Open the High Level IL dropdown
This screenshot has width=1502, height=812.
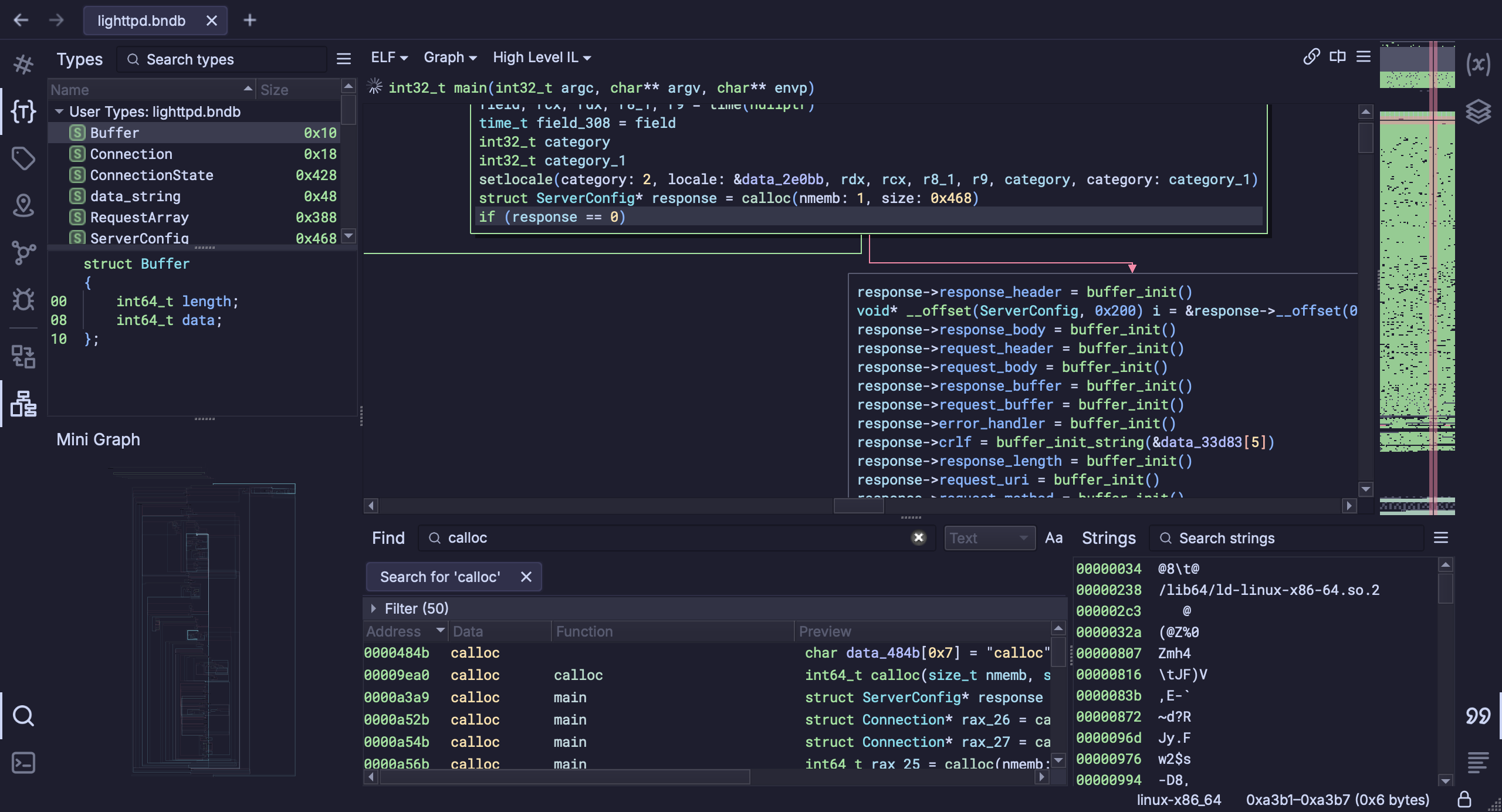(542, 57)
